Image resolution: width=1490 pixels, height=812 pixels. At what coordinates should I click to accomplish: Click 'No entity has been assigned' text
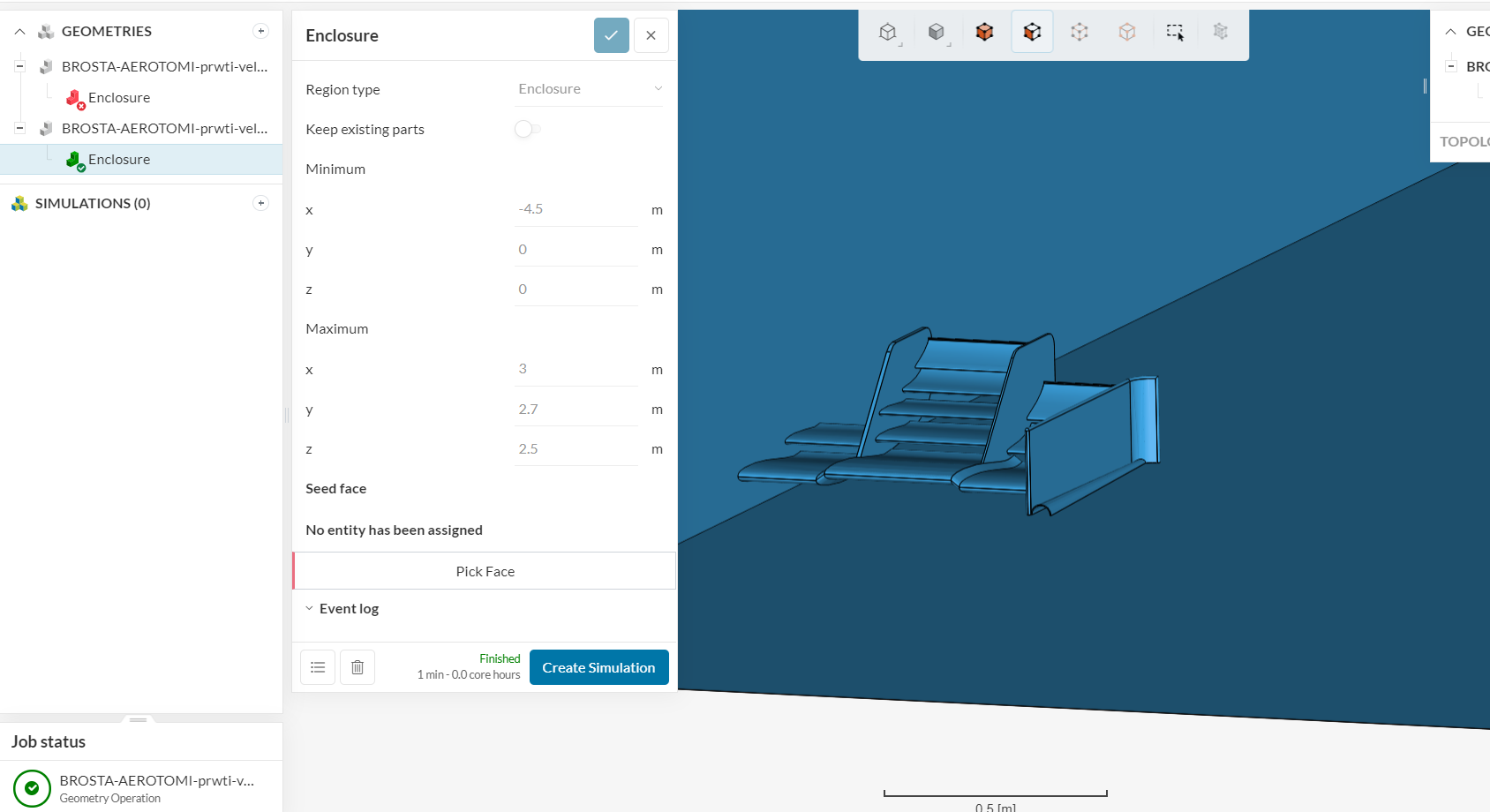(x=394, y=530)
